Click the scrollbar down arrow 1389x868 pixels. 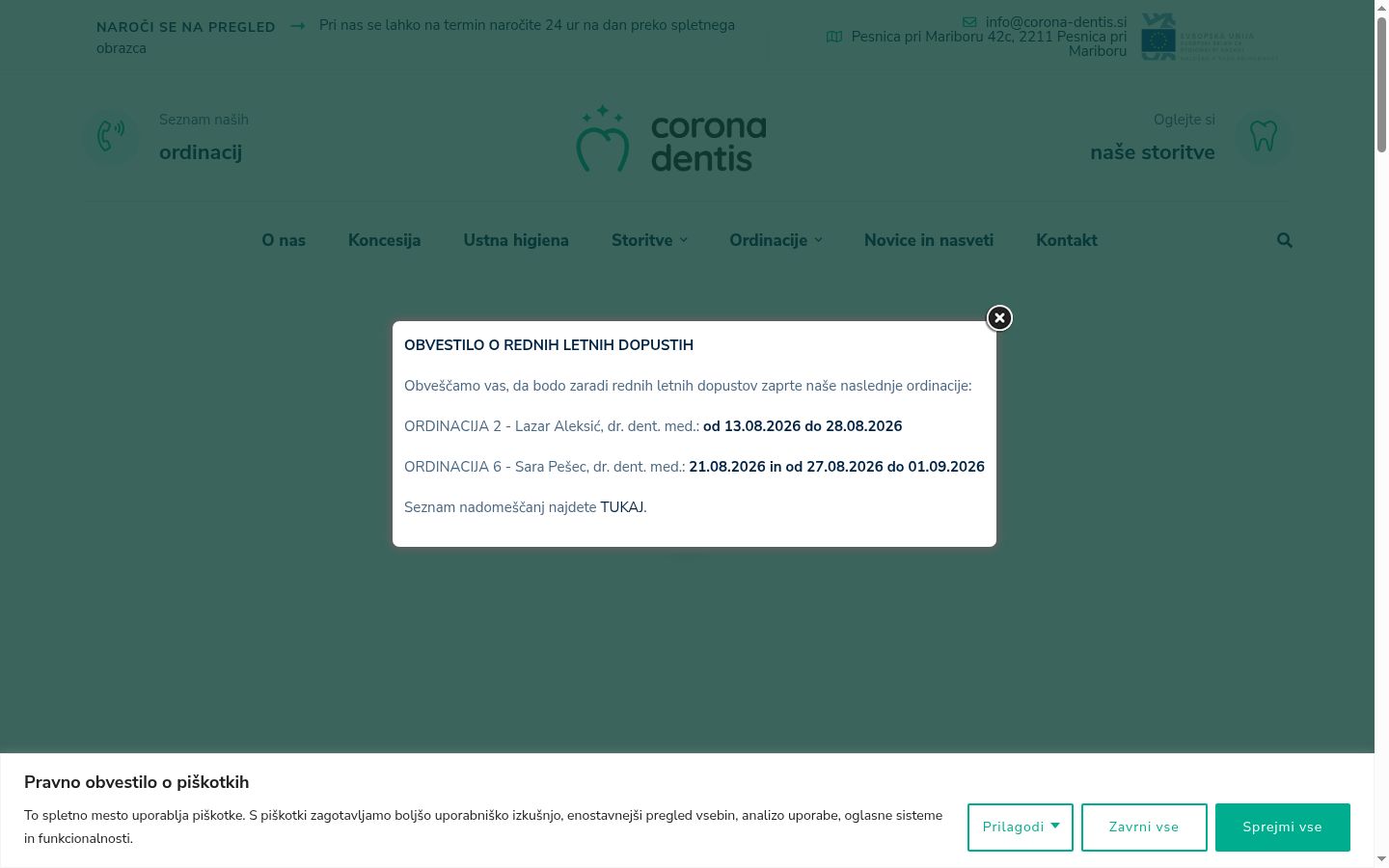click(x=1381, y=859)
